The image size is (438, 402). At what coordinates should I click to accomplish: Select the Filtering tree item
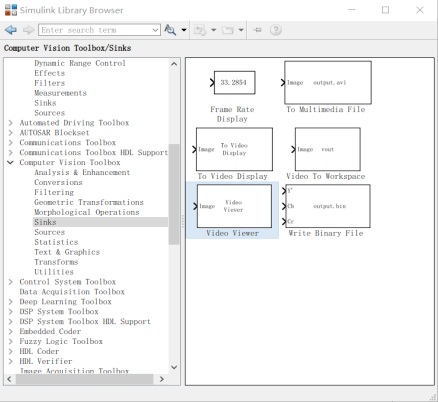54,192
